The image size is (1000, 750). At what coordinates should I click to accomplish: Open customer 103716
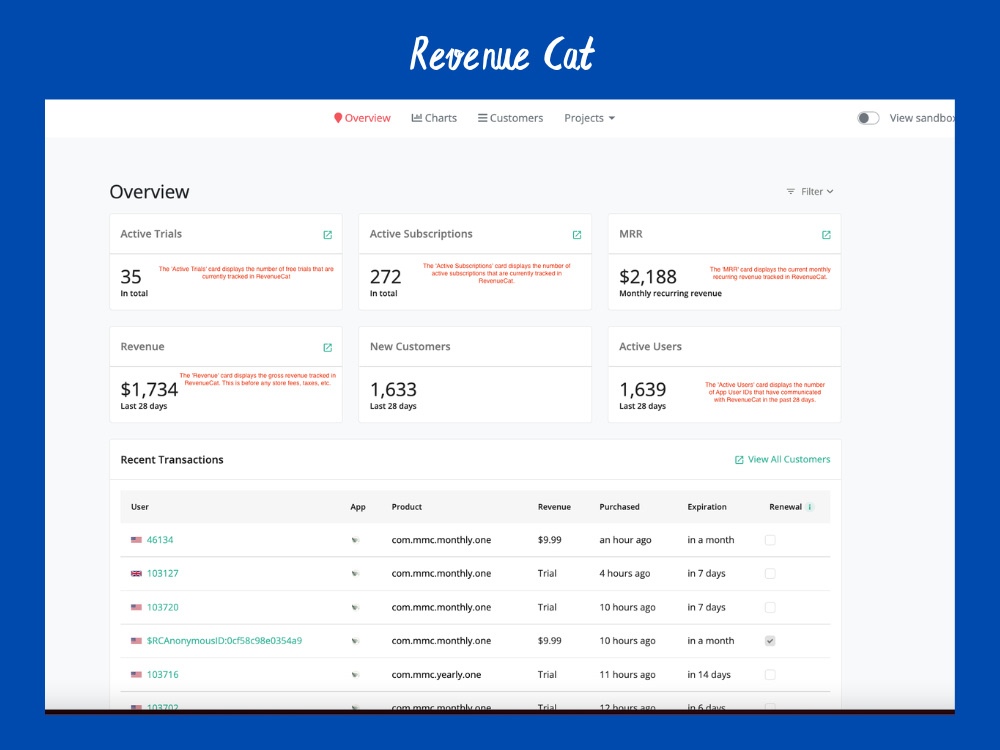[163, 674]
